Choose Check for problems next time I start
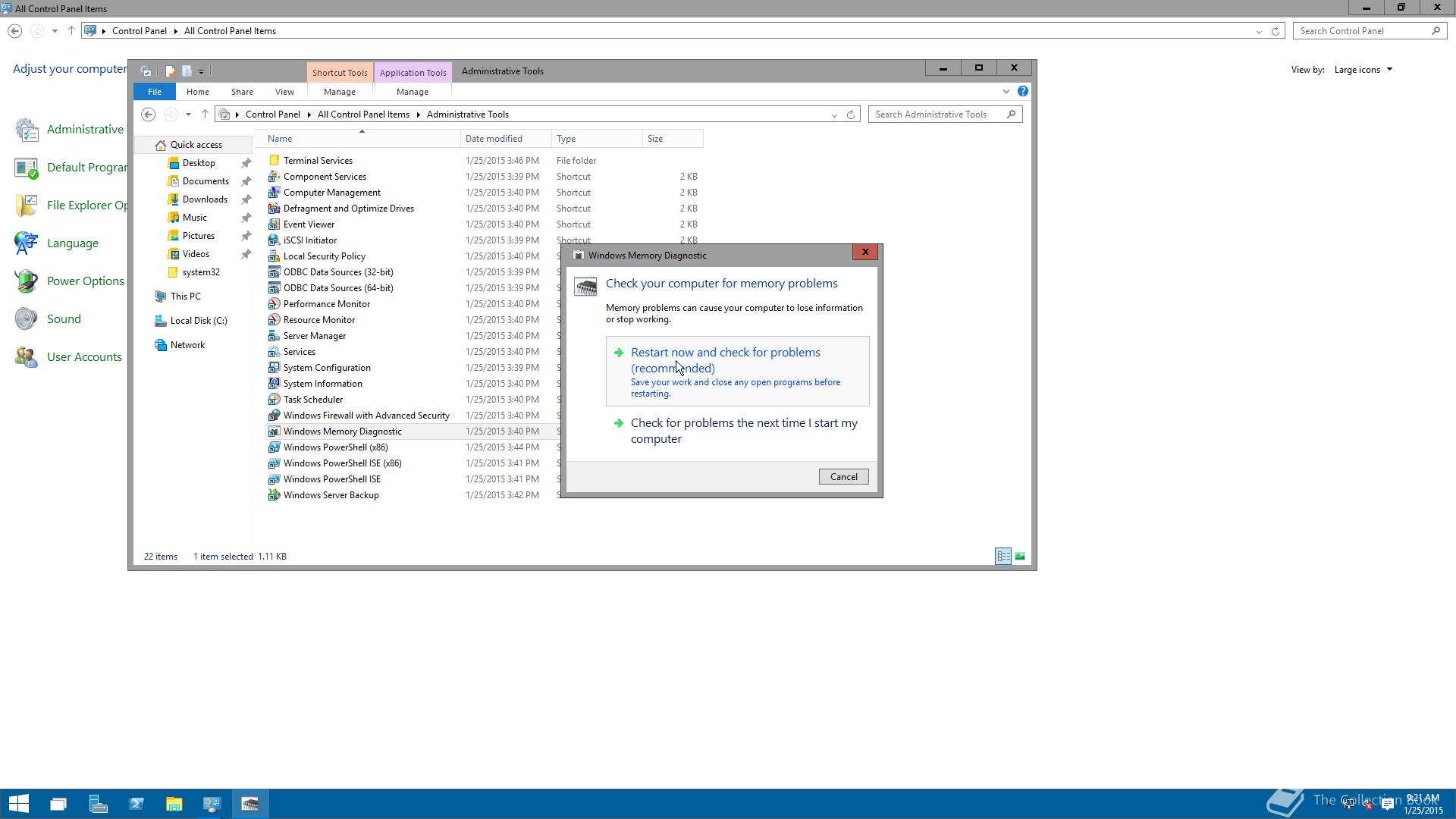This screenshot has height=819, width=1456. click(737, 431)
